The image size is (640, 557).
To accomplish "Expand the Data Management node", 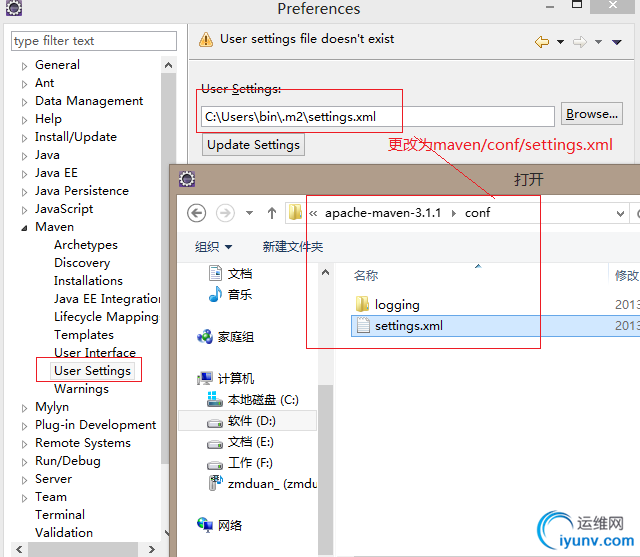I will point(24,102).
